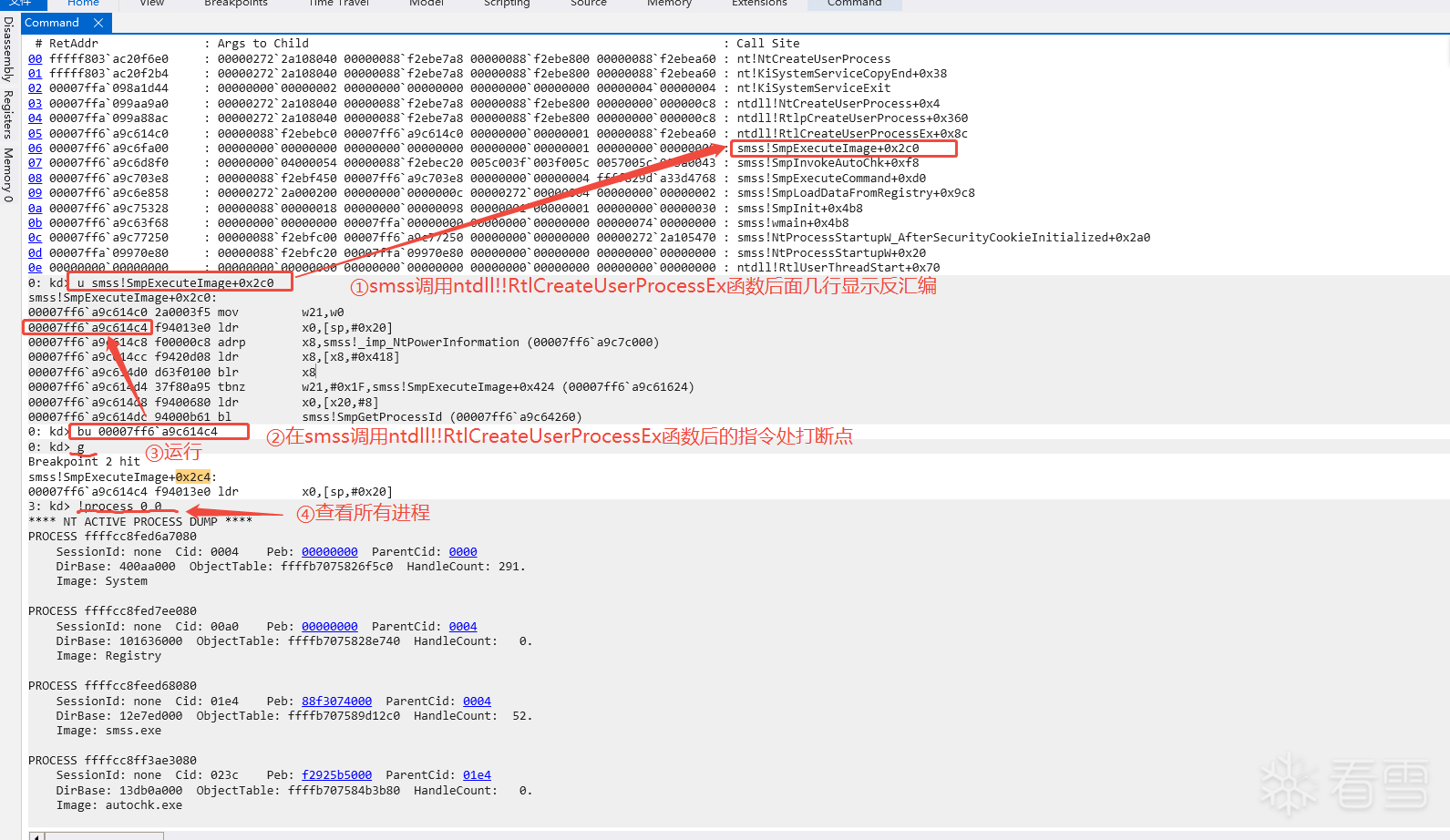Open the Extensions ribbon tab

click(x=759, y=4)
